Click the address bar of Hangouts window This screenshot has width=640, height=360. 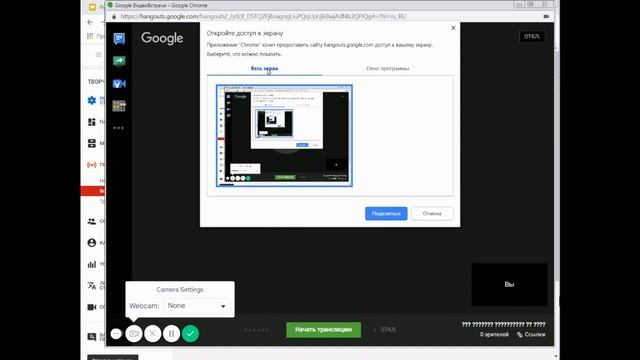point(263,16)
